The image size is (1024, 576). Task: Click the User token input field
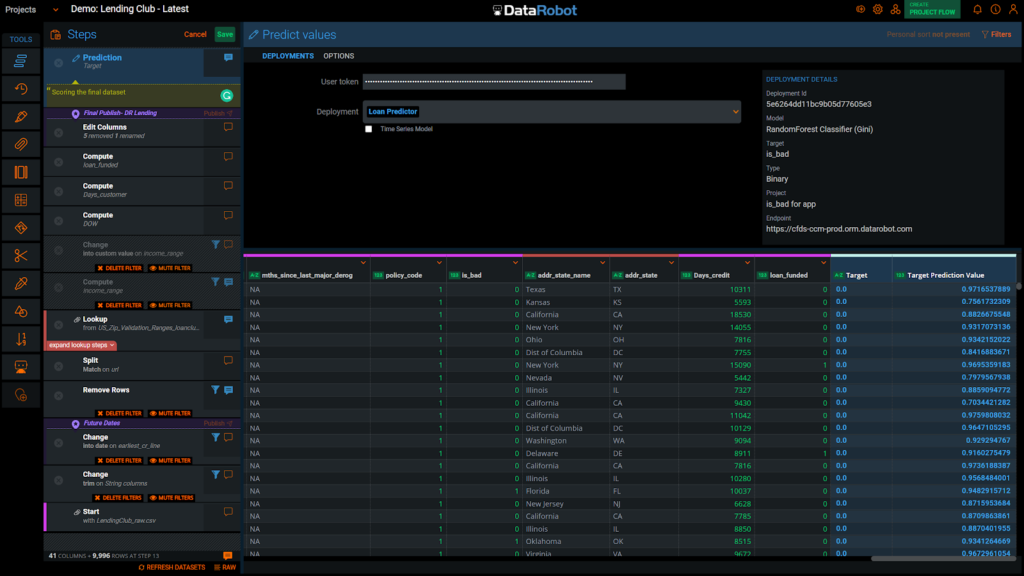(494, 82)
